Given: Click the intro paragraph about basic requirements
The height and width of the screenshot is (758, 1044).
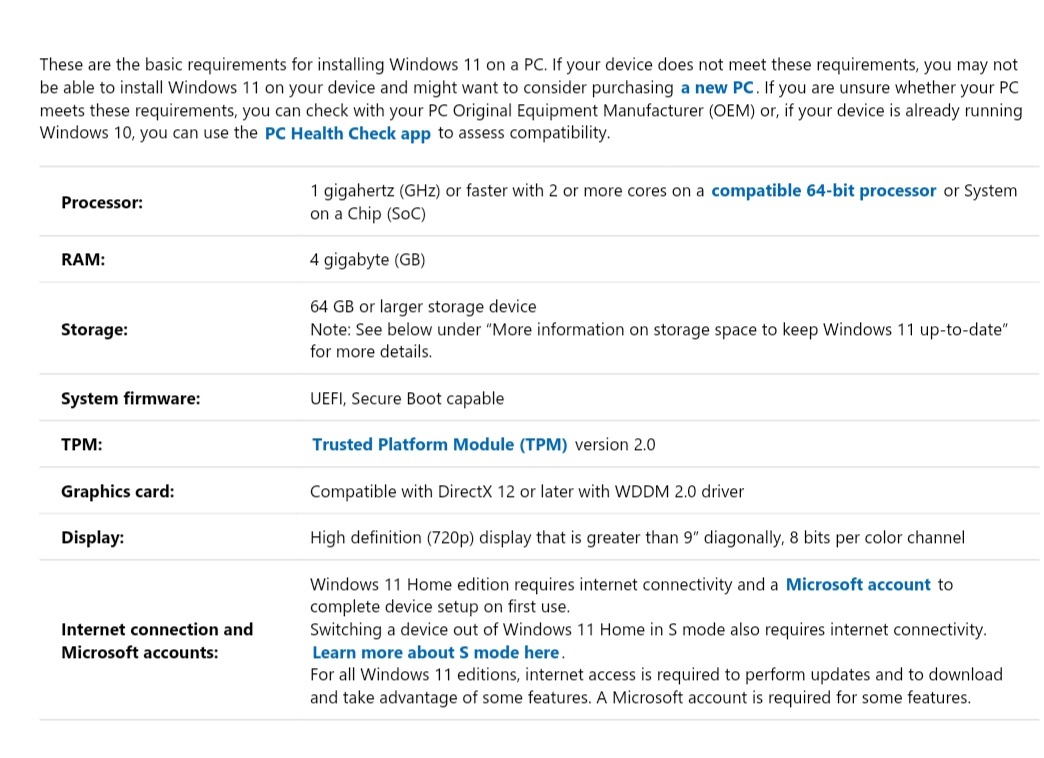Looking at the screenshot, I should (531, 99).
